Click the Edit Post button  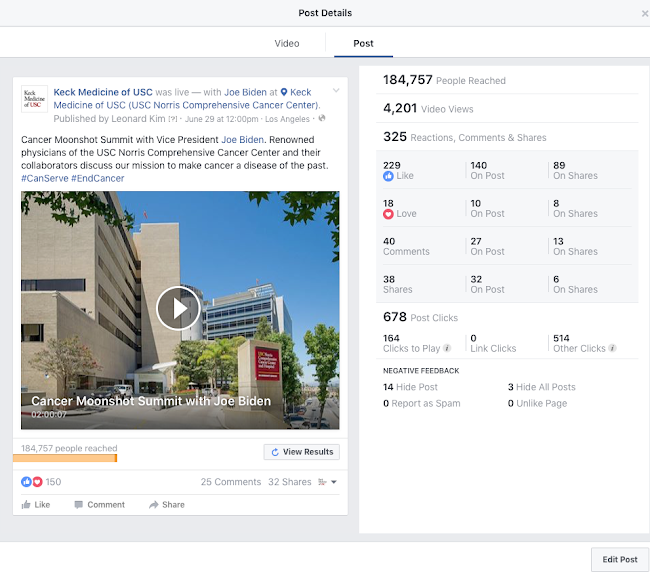click(620, 559)
